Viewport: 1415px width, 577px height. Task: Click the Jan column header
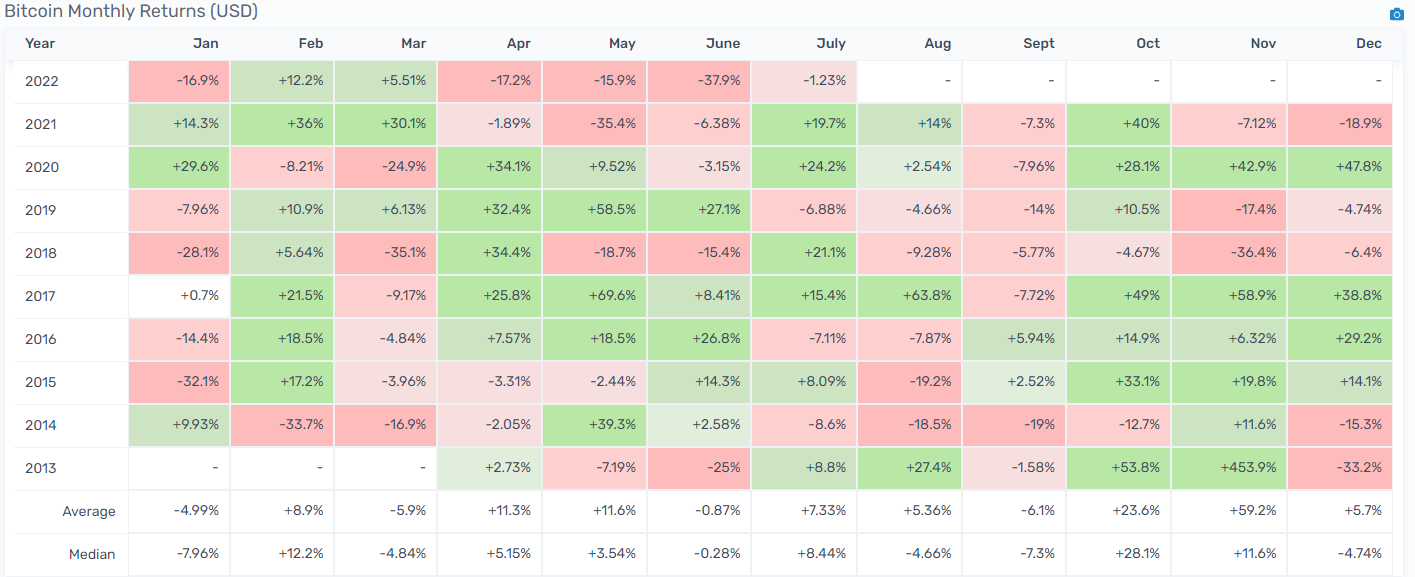point(205,43)
